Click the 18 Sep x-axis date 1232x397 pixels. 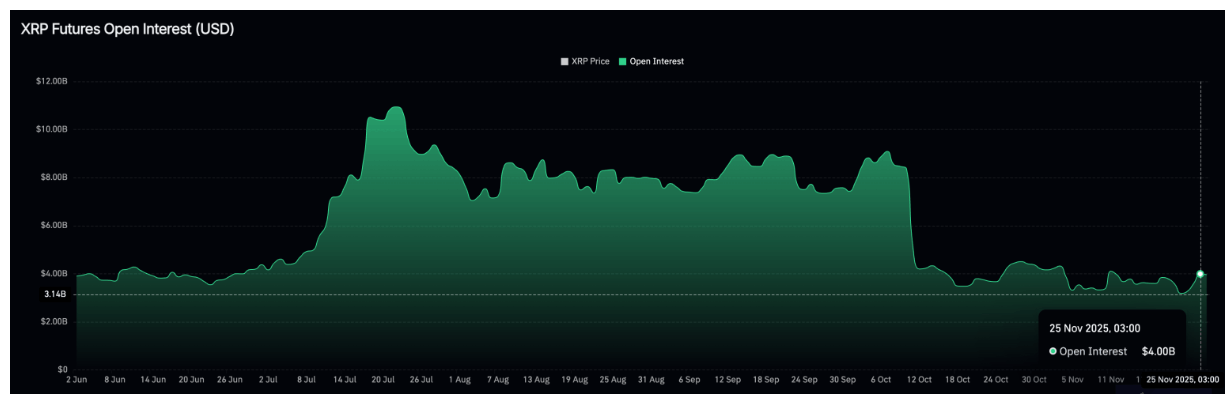click(x=765, y=380)
